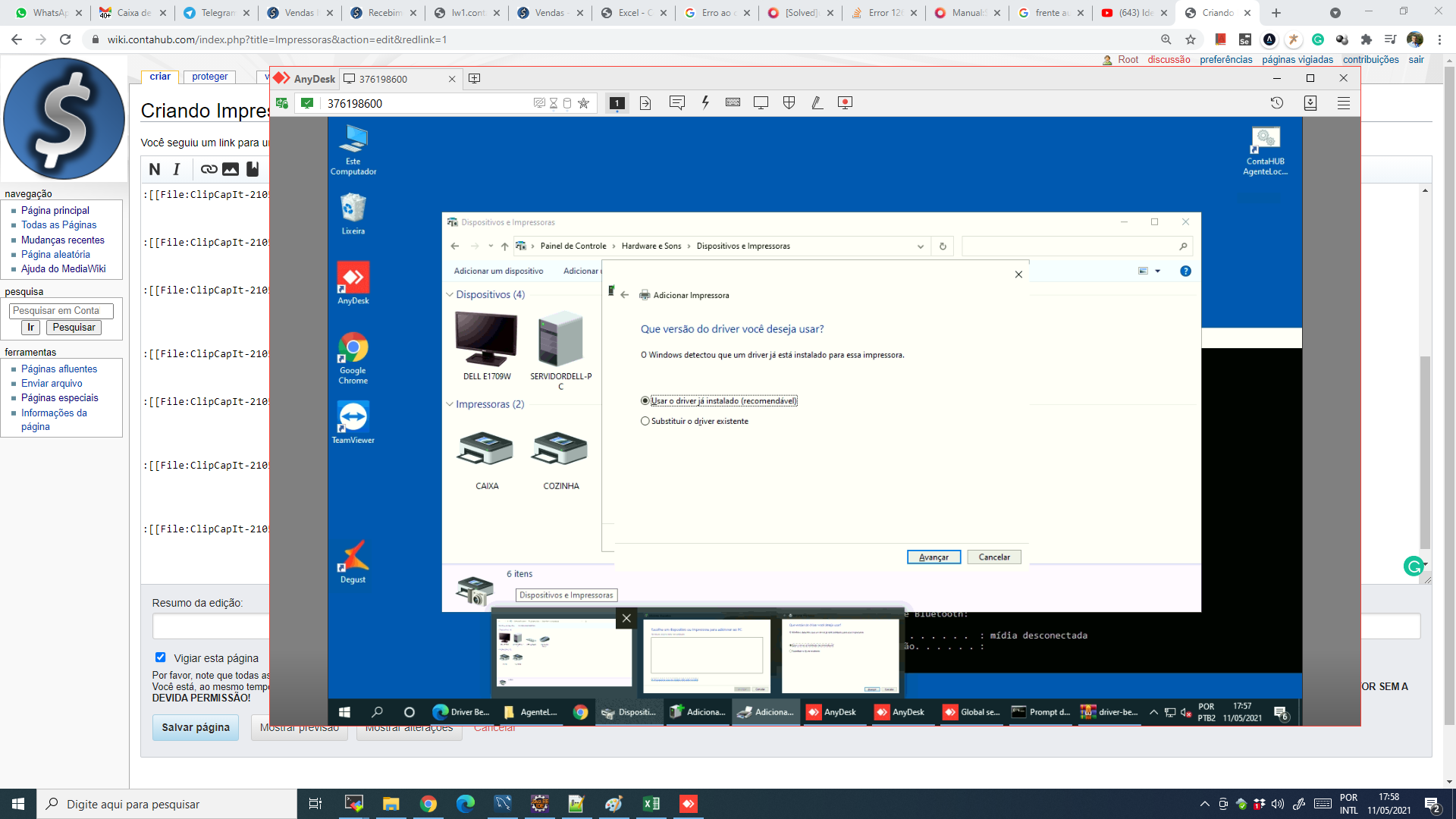Click the 'Salvar página' button
This screenshot has height=819, width=1456.
click(x=196, y=727)
